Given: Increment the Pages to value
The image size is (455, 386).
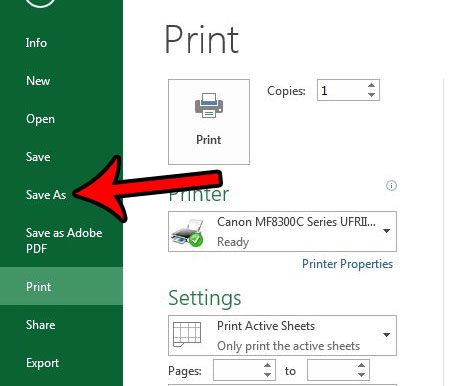Looking at the screenshot, I should 361,365.
